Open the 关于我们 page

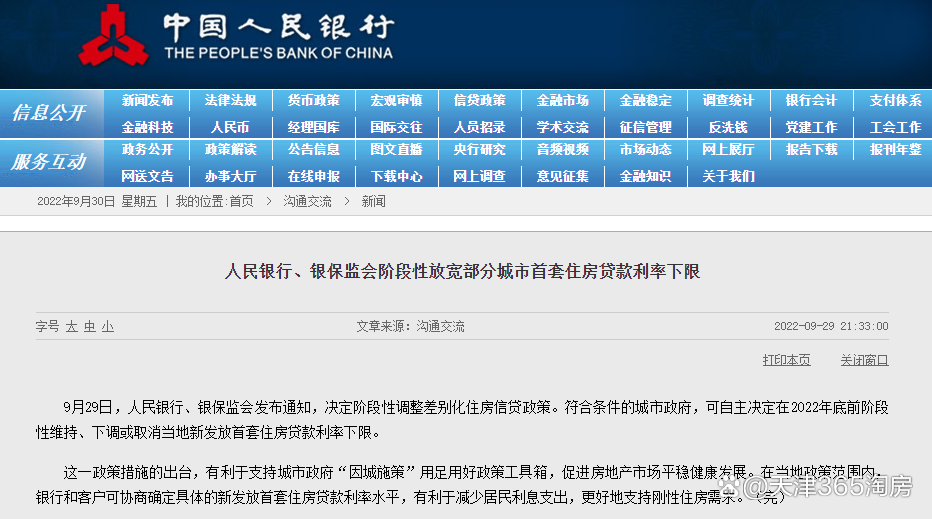point(728,176)
